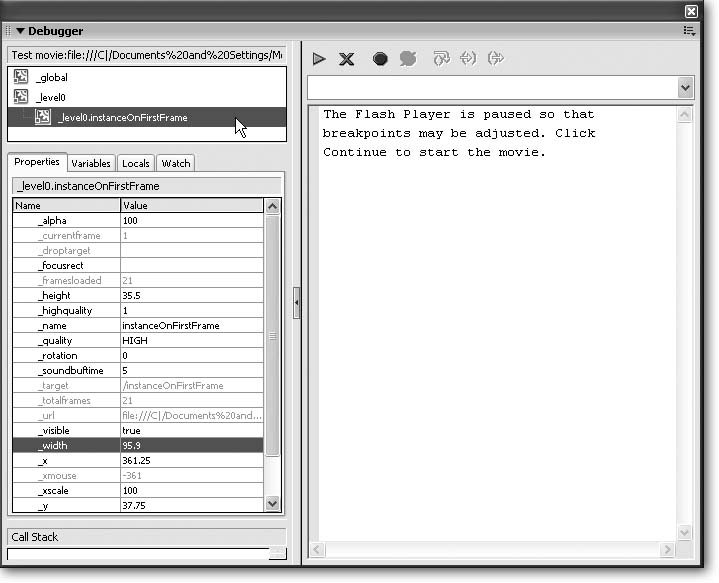Viewport: 719px width, 583px height.
Task: Open the script selection dropdown
Action: click(x=685, y=89)
